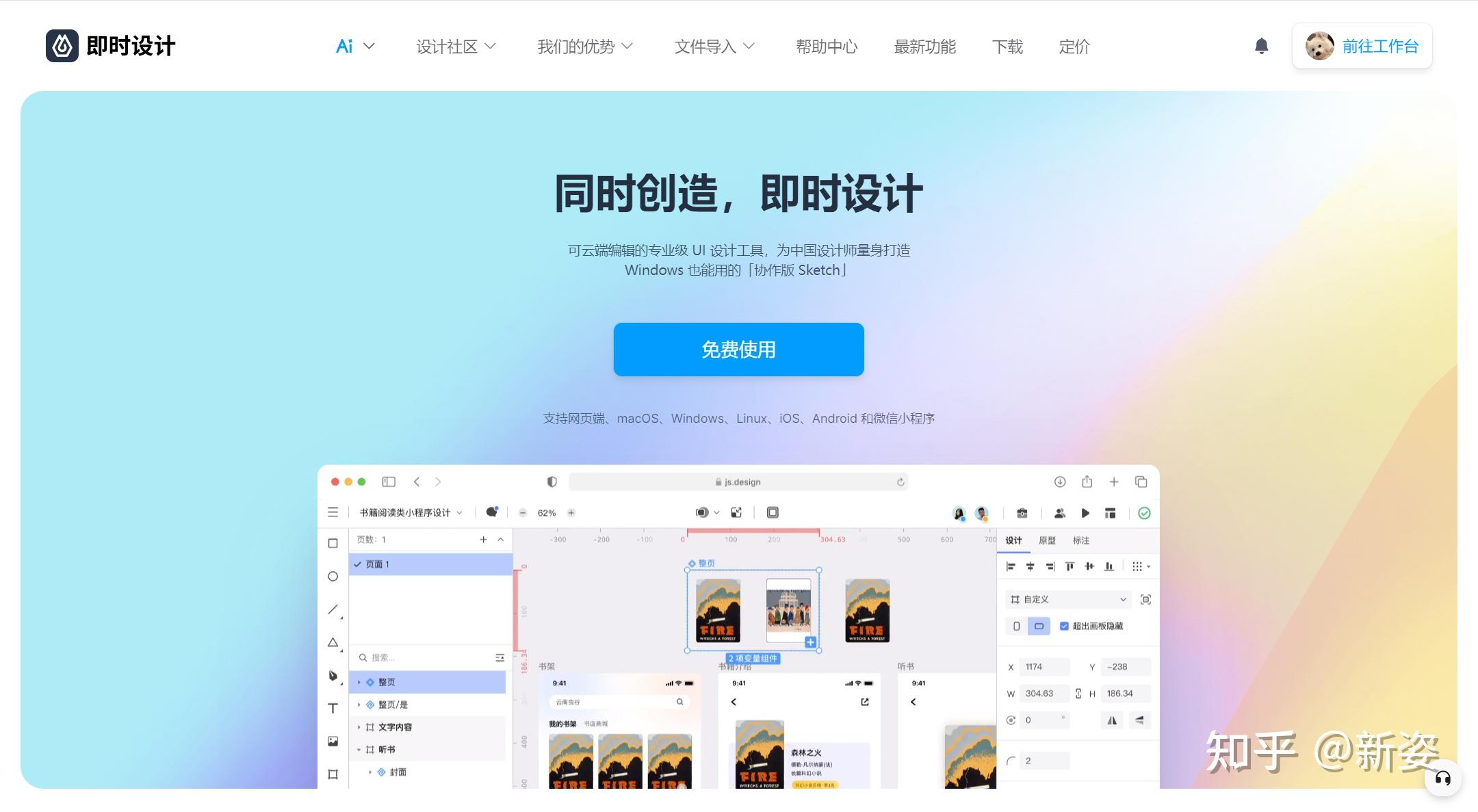Image resolution: width=1478 pixels, height=812 pixels.
Task: Toggle 超出画板隐藏 checkbox
Action: pyautogui.click(x=1064, y=626)
